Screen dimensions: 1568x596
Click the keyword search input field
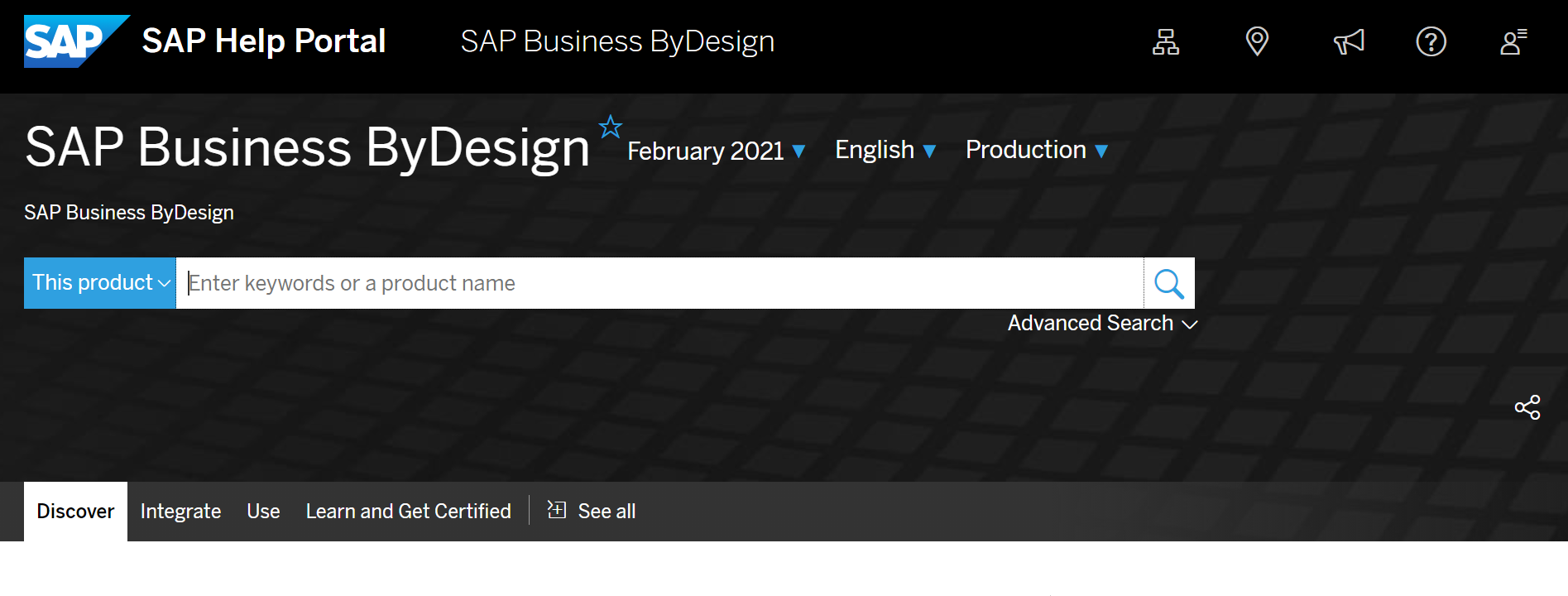[x=659, y=283]
